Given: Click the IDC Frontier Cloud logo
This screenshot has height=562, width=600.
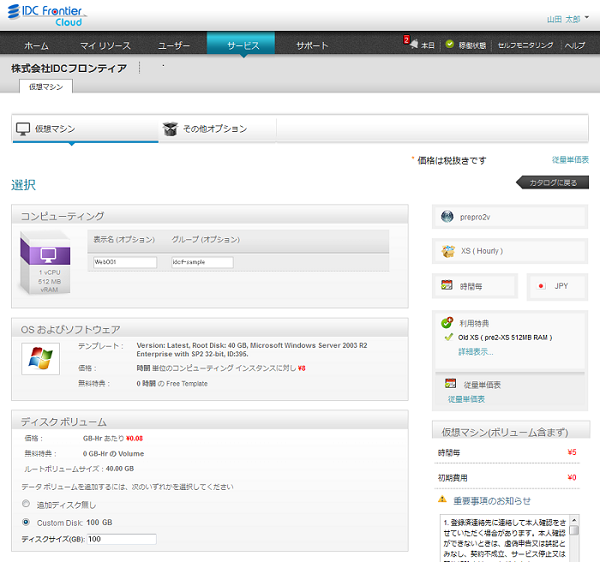Looking at the screenshot, I should pos(48,14).
